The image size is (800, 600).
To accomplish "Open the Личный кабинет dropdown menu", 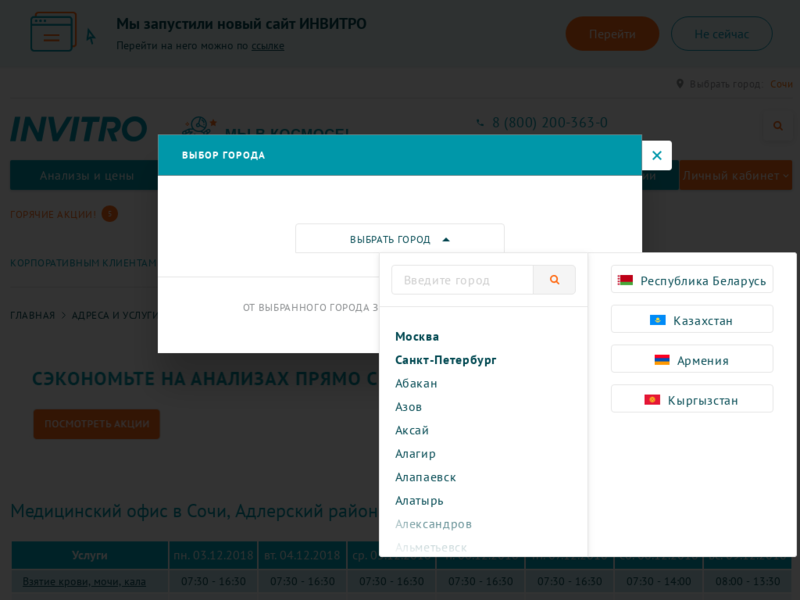I will [735, 176].
